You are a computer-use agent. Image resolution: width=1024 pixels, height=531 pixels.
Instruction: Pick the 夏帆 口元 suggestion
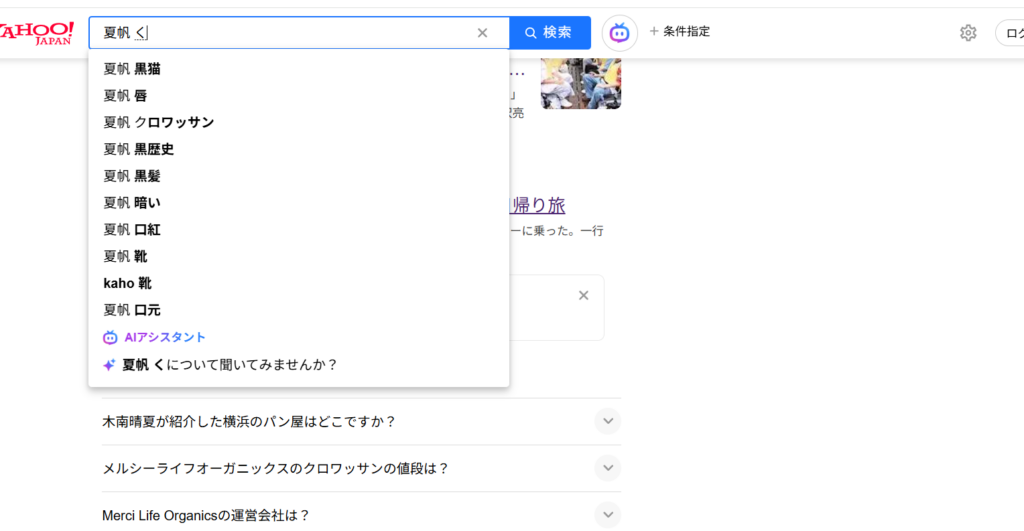[x=132, y=310]
